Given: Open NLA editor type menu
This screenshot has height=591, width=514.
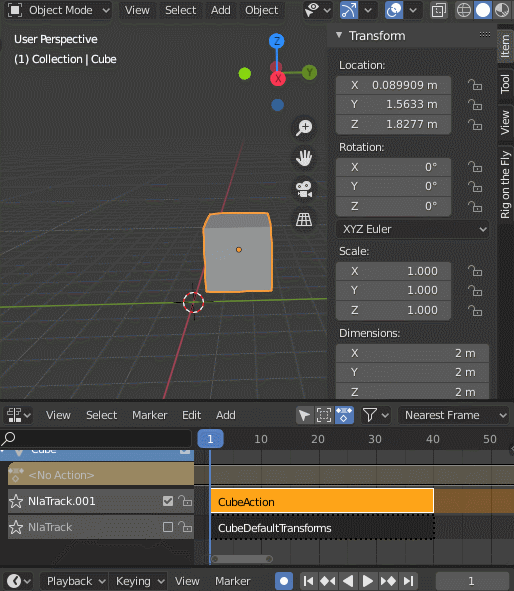Looking at the screenshot, I should coord(18,415).
